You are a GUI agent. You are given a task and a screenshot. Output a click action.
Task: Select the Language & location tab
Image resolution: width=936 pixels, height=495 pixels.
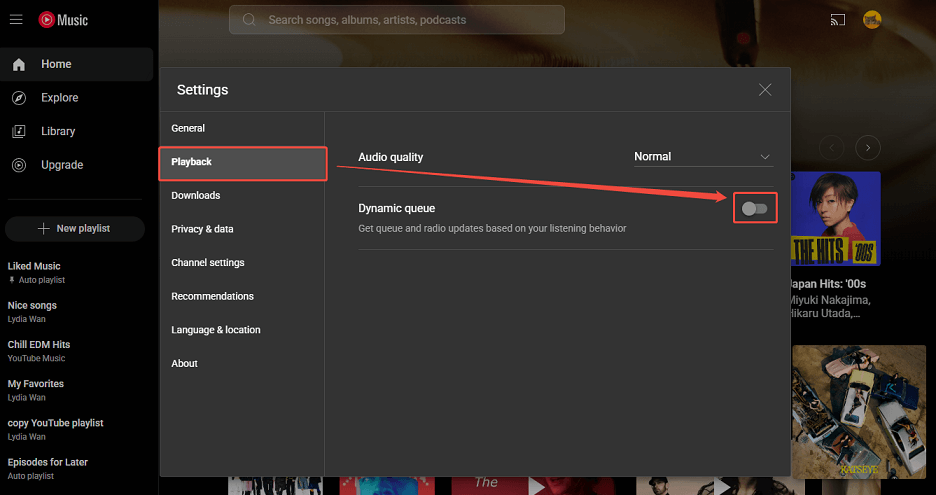pos(242,330)
